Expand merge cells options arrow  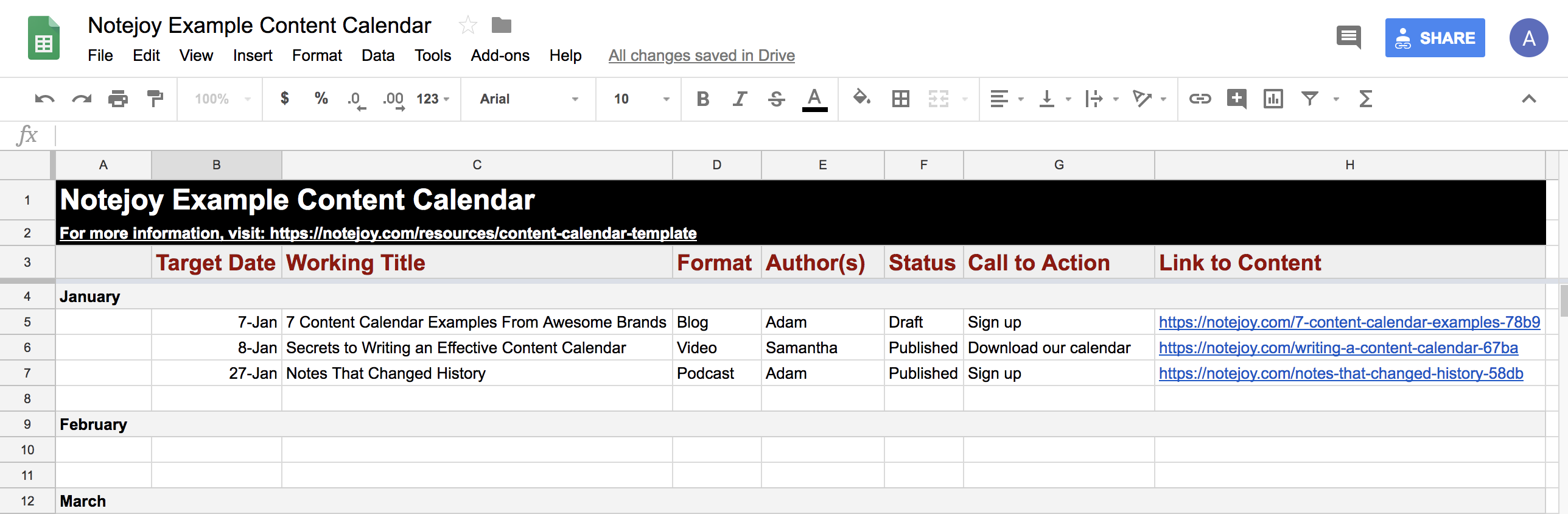tap(965, 99)
